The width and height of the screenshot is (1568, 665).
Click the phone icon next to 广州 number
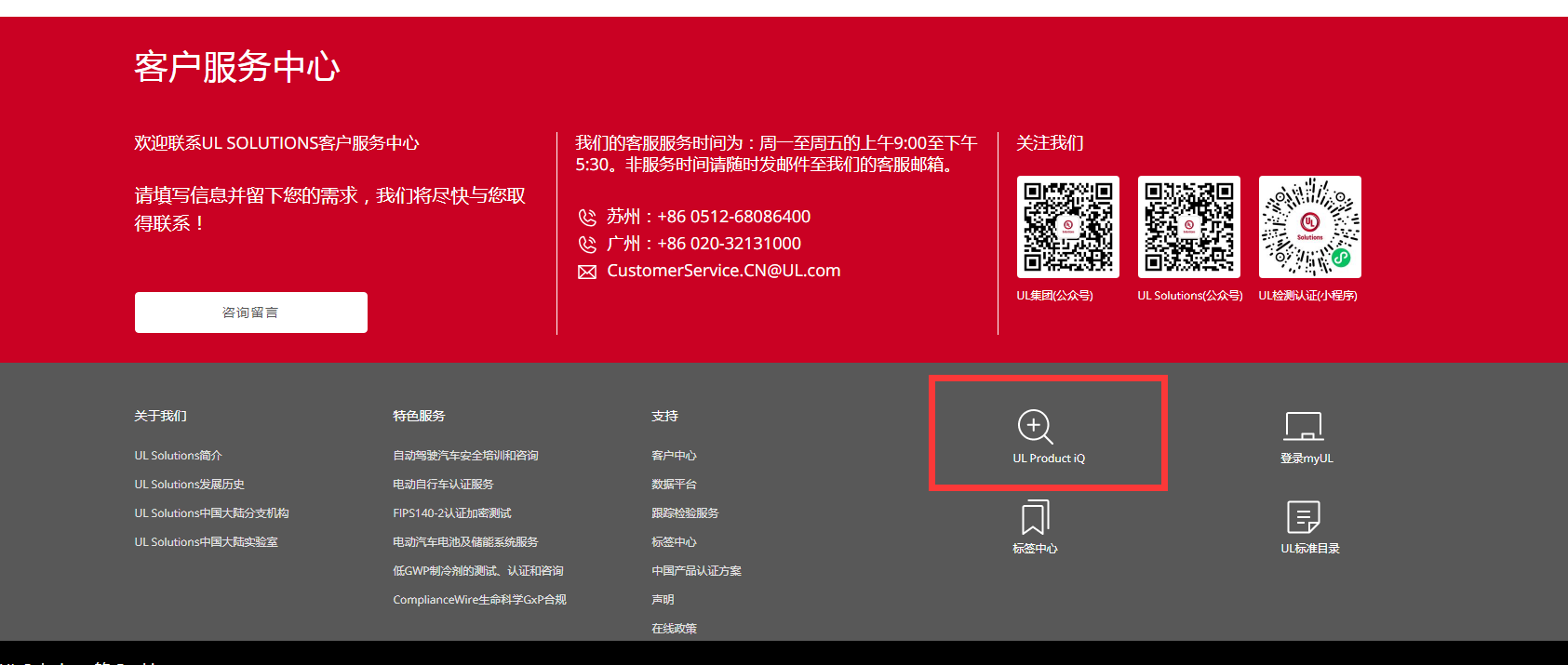(x=587, y=245)
